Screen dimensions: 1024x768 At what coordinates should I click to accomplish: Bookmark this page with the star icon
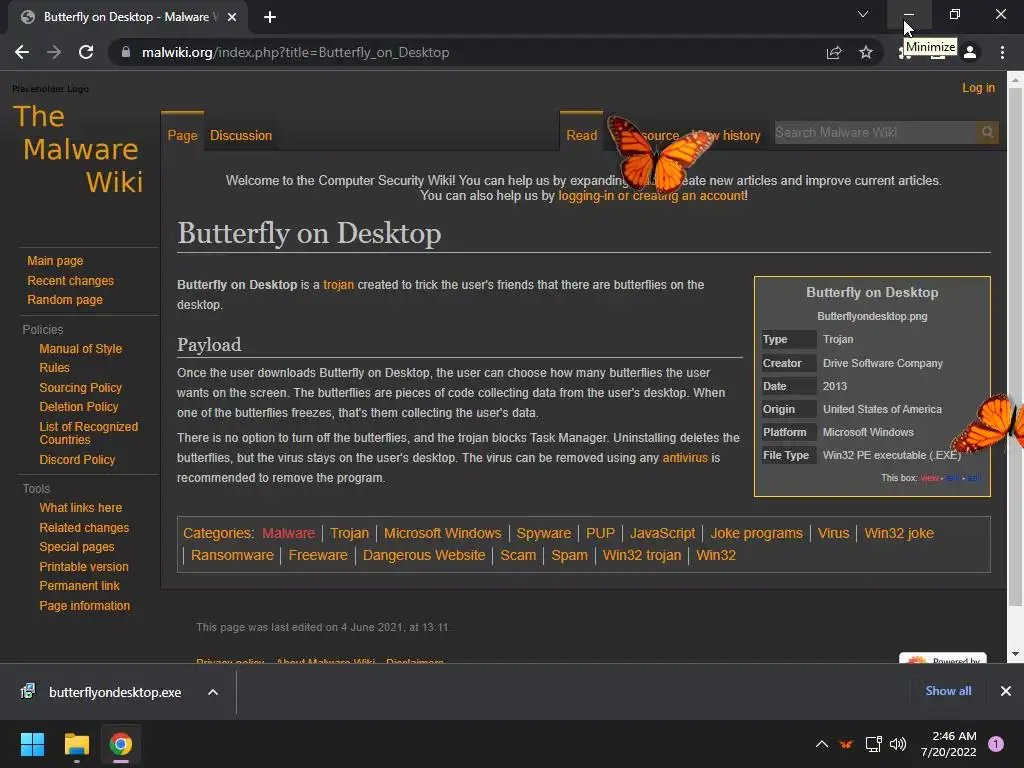(x=866, y=52)
